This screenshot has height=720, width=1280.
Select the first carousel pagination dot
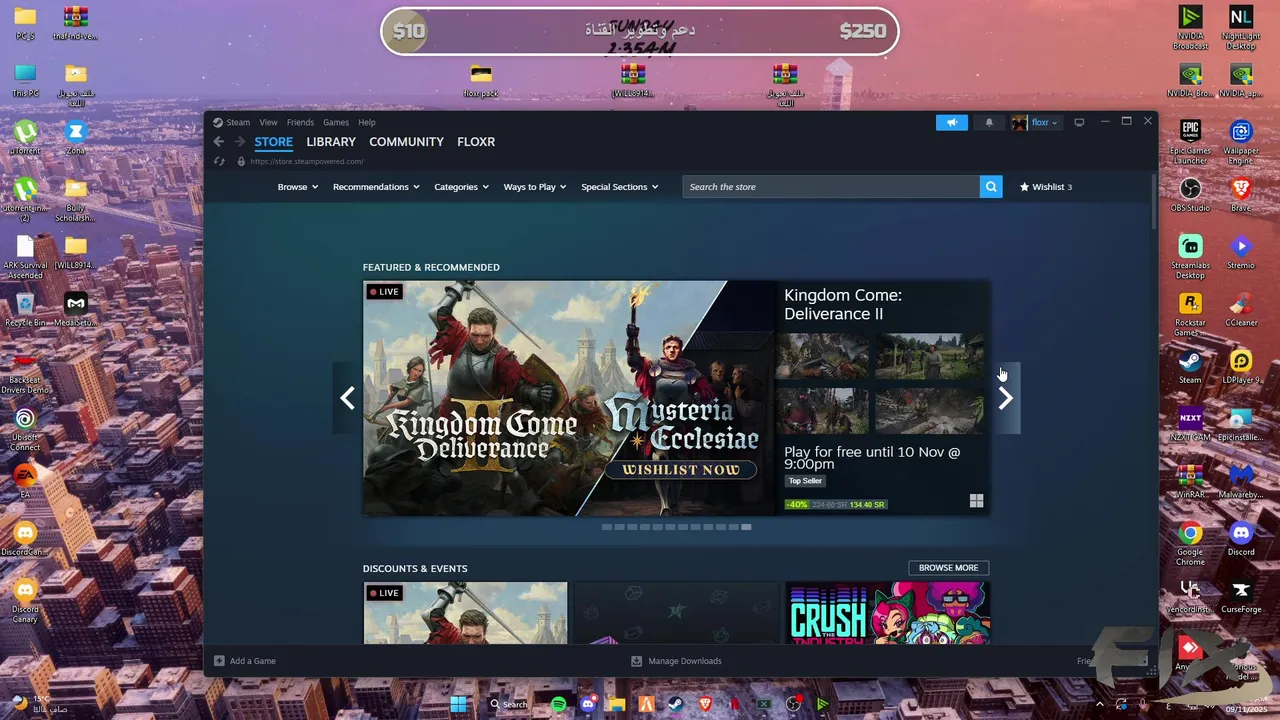pyautogui.click(x=606, y=527)
